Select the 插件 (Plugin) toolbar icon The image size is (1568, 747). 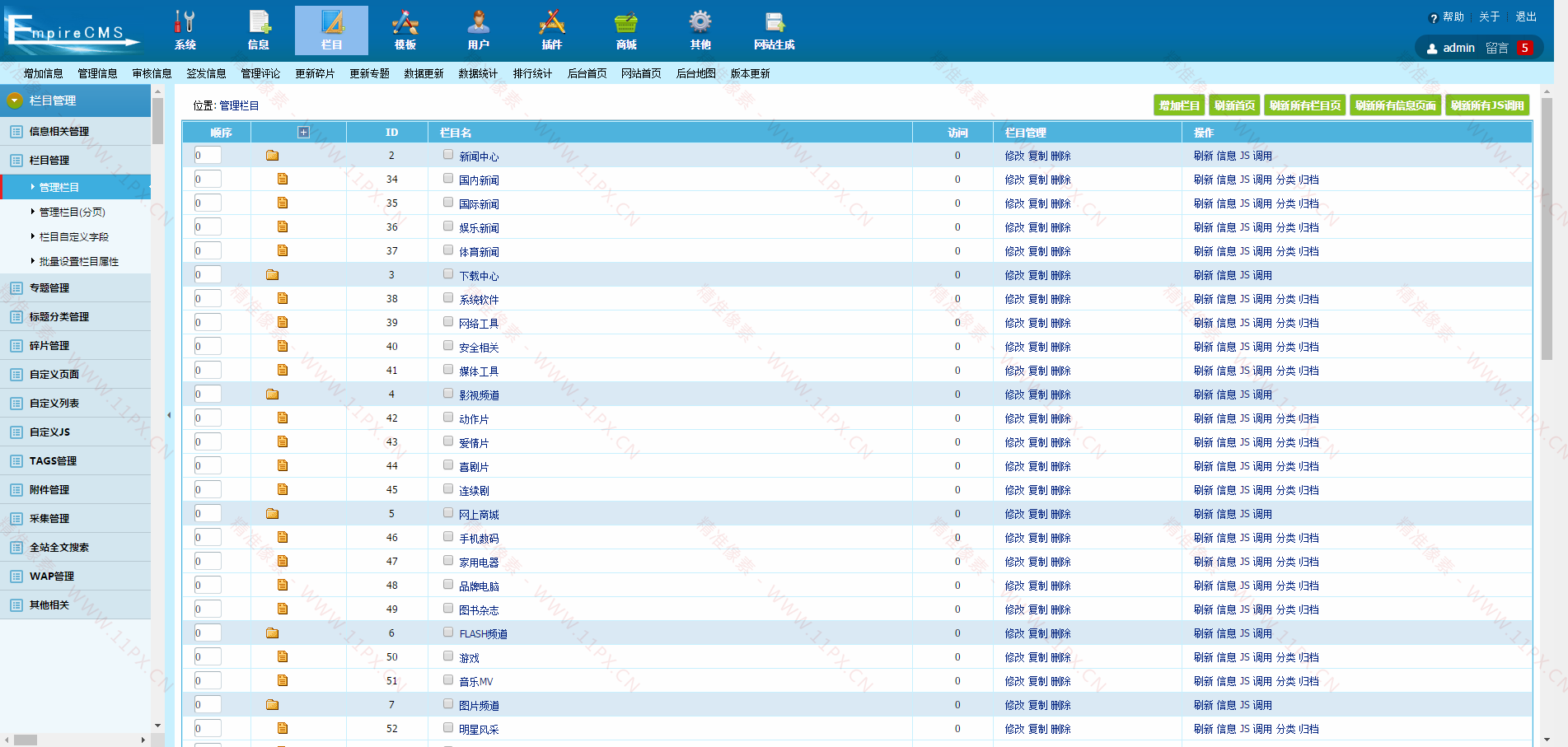pyautogui.click(x=551, y=30)
